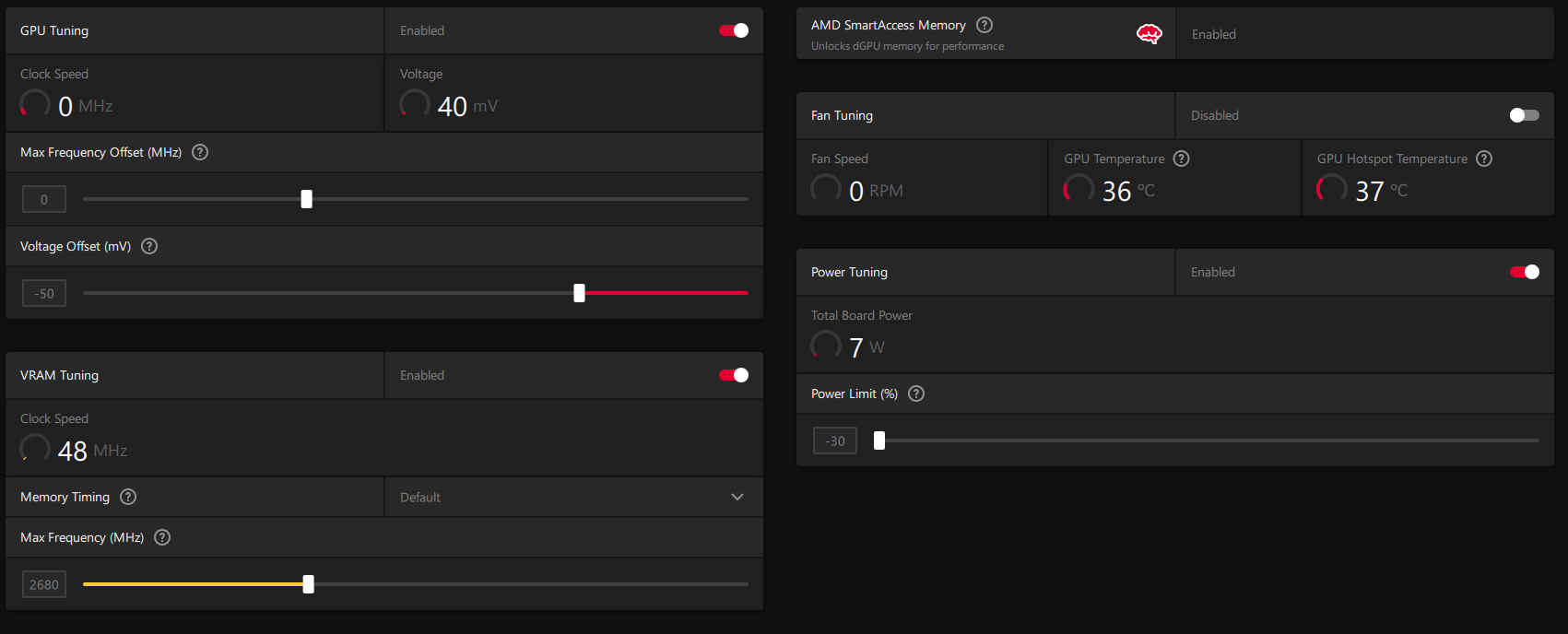The height and width of the screenshot is (634, 1568).
Task: Open help for Max Frequency Offset
Action: (x=200, y=152)
